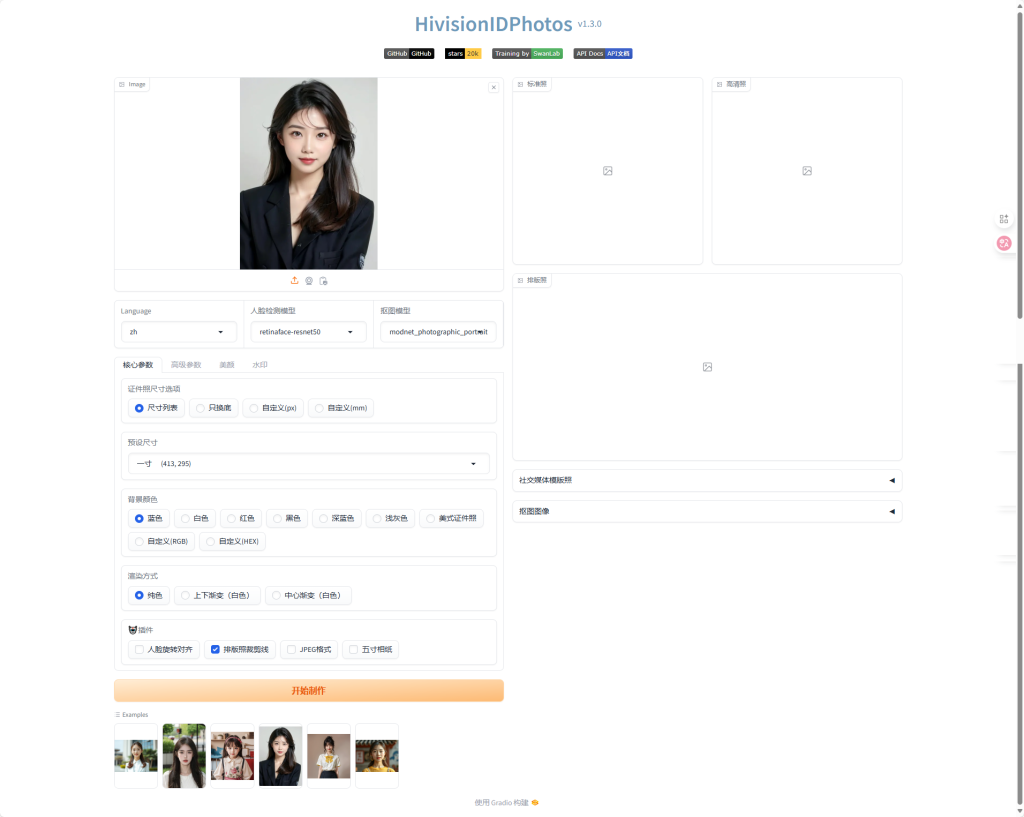The height and width of the screenshot is (817, 1024).
Task: Click the webcam capture icon below the photo
Action: [x=309, y=281]
